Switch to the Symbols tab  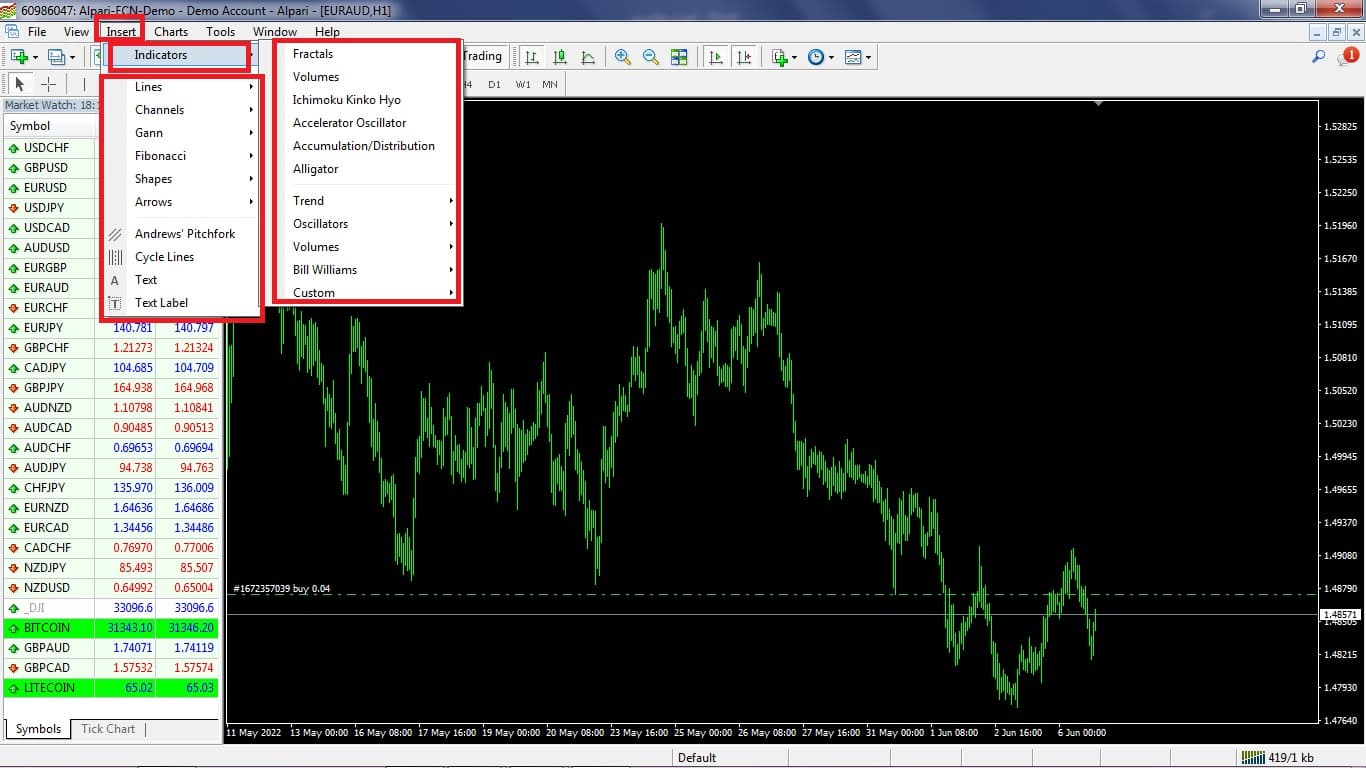[38, 729]
